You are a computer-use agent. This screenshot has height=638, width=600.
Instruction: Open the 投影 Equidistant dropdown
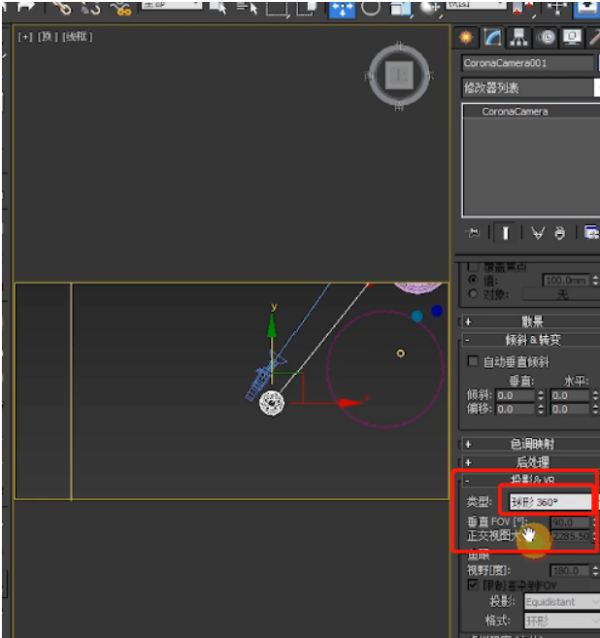tap(562, 602)
